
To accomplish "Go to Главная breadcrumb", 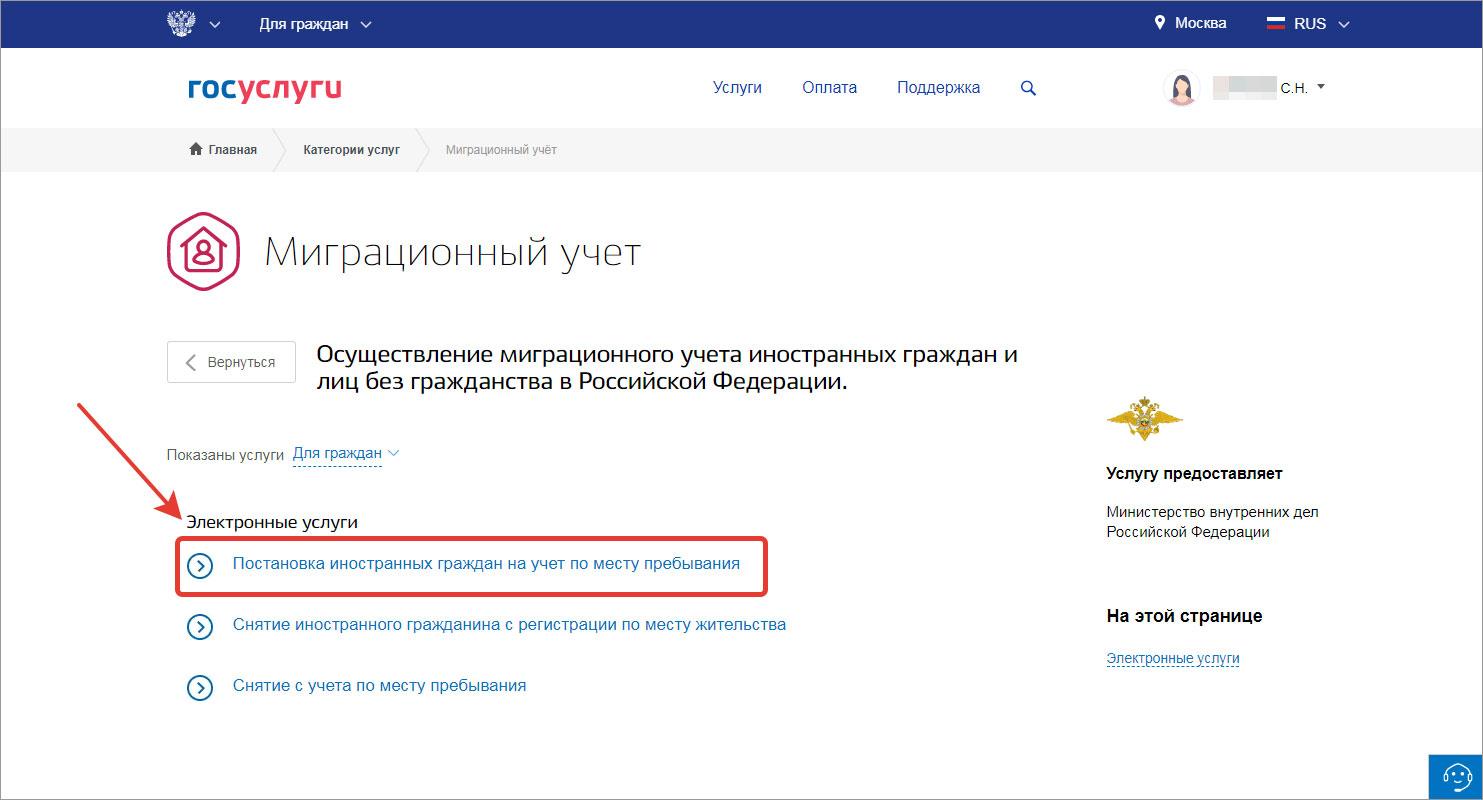I will (x=232, y=150).
